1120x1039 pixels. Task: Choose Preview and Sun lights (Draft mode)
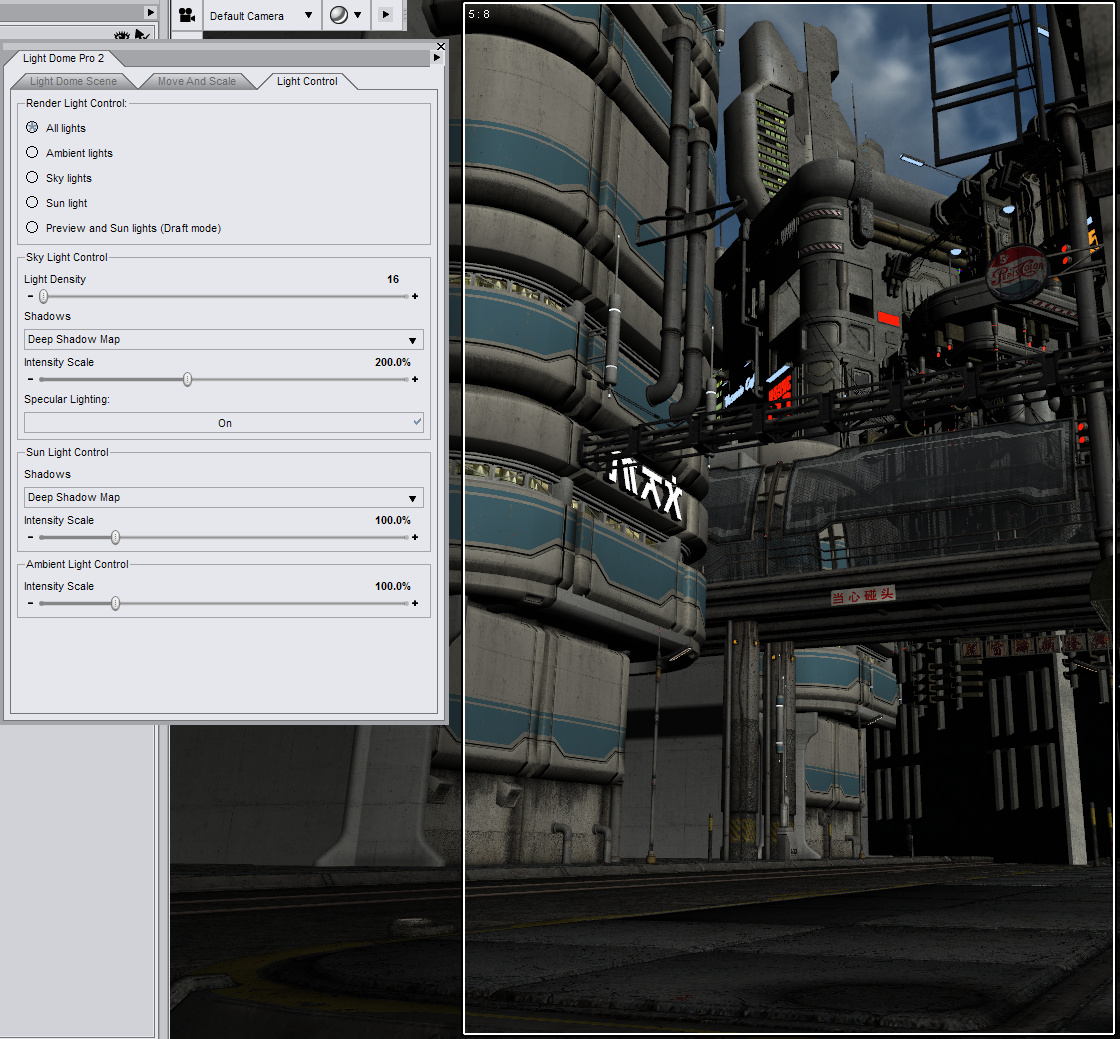pos(33,228)
